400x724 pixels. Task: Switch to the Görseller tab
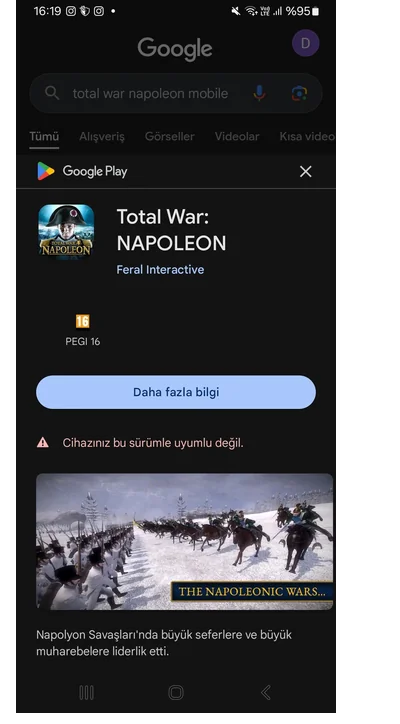(170, 137)
